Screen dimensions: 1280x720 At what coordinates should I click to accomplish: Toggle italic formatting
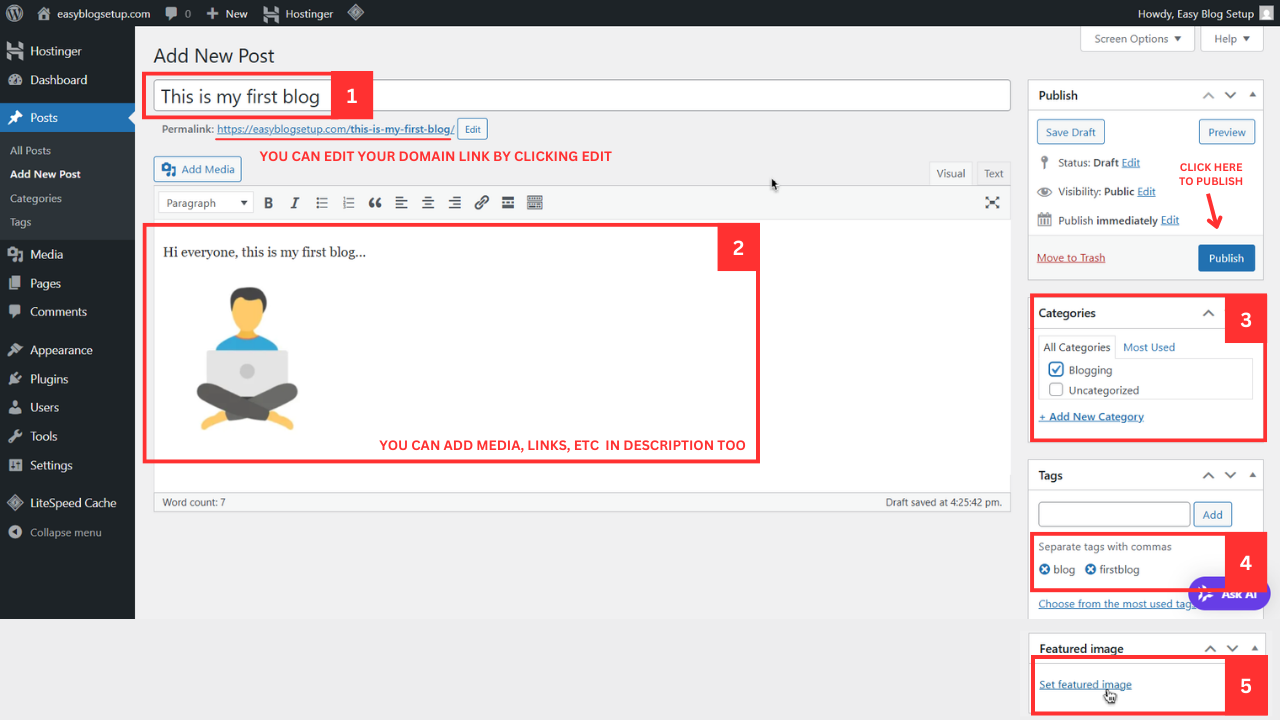(x=295, y=203)
